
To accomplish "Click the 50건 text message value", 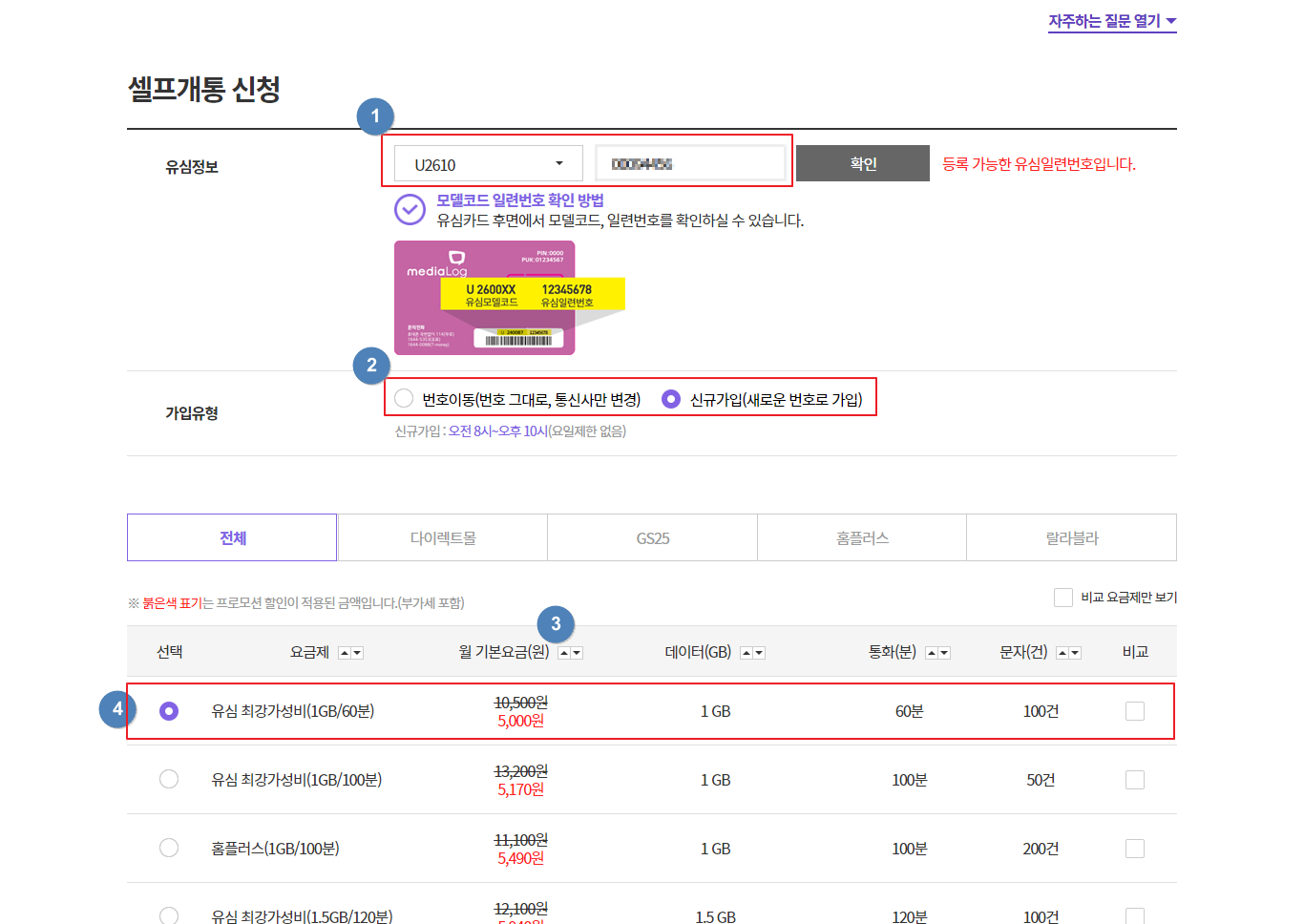I will tap(1041, 780).
